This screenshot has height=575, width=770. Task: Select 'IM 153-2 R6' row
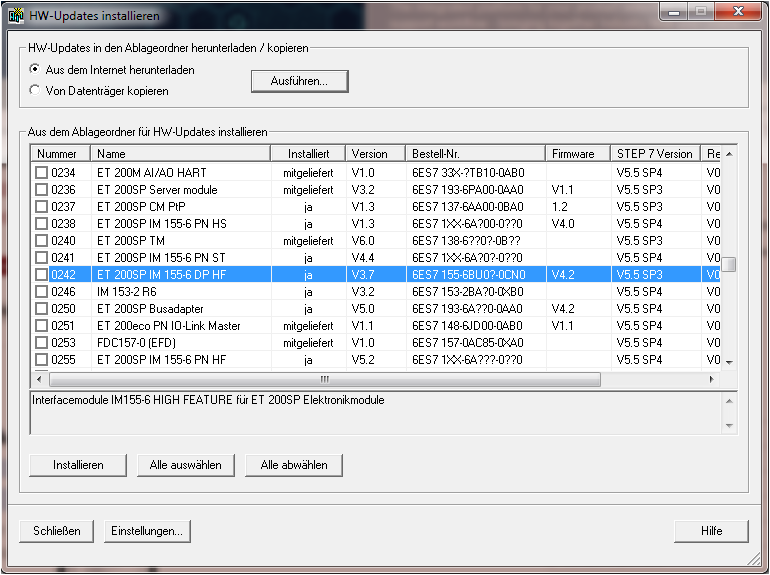point(127,292)
